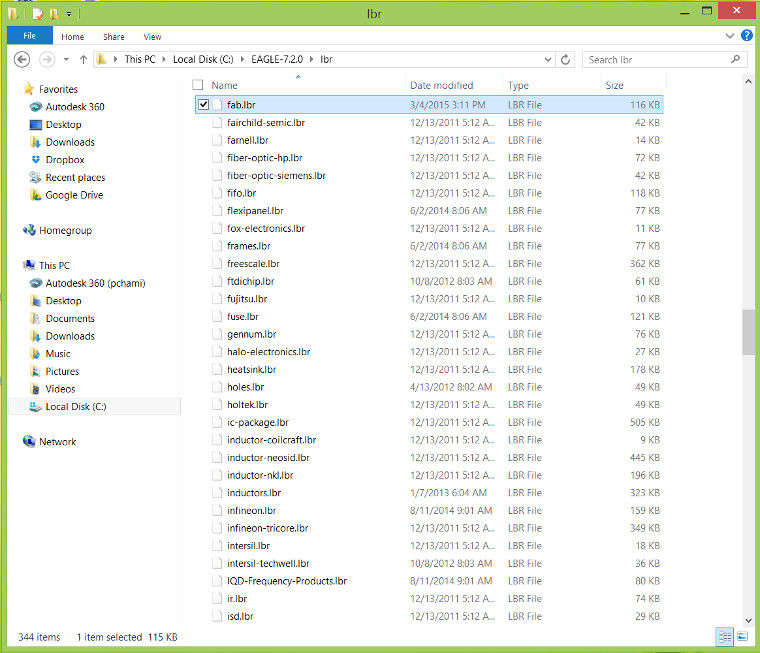The image size is (760, 653).
Task: Expand the ribbon chevron
Action: pyautogui.click(x=729, y=36)
